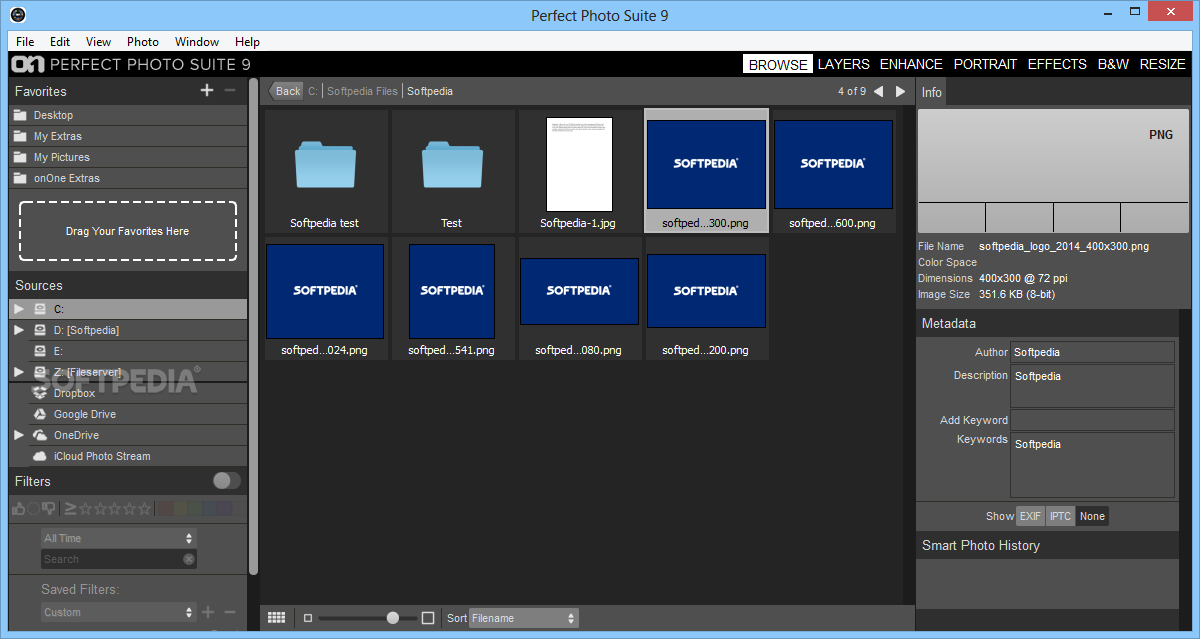Open the Sort Filename dropdown

[x=524, y=618]
